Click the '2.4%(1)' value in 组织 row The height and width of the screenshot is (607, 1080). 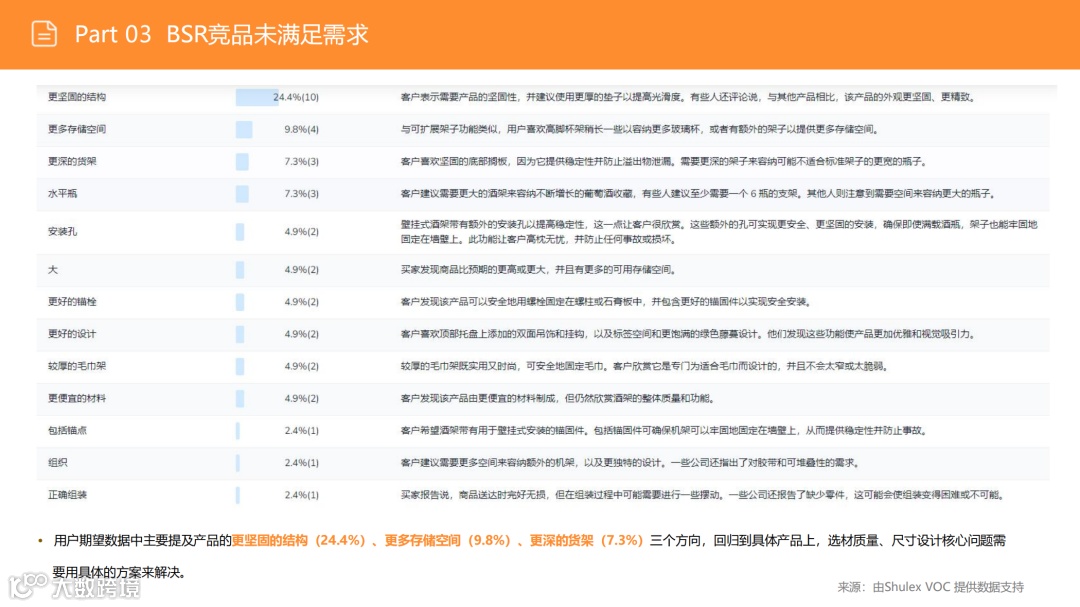click(x=302, y=463)
